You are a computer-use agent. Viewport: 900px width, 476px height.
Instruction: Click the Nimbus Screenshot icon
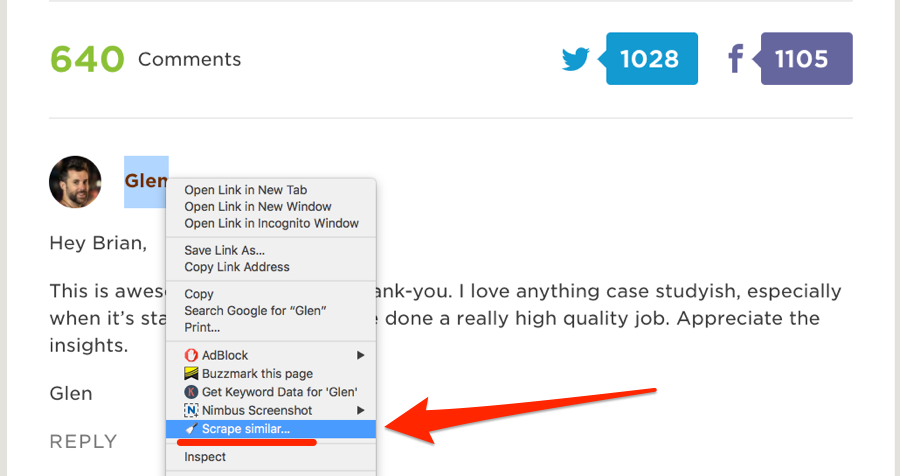(x=192, y=410)
